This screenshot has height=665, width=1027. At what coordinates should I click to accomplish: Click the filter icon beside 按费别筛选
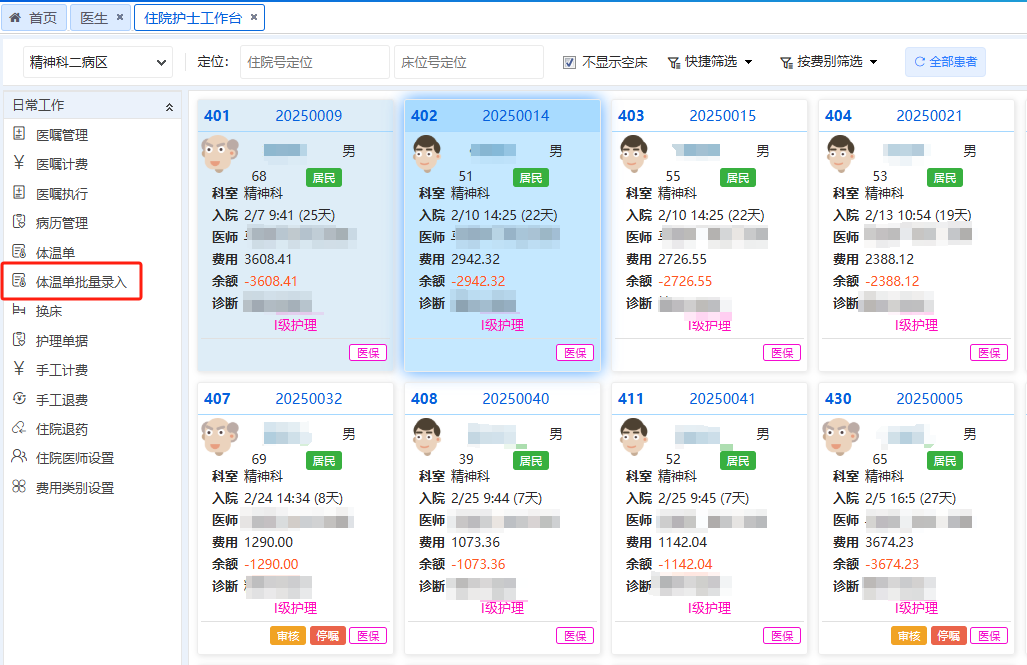pyautogui.click(x=786, y=62)
